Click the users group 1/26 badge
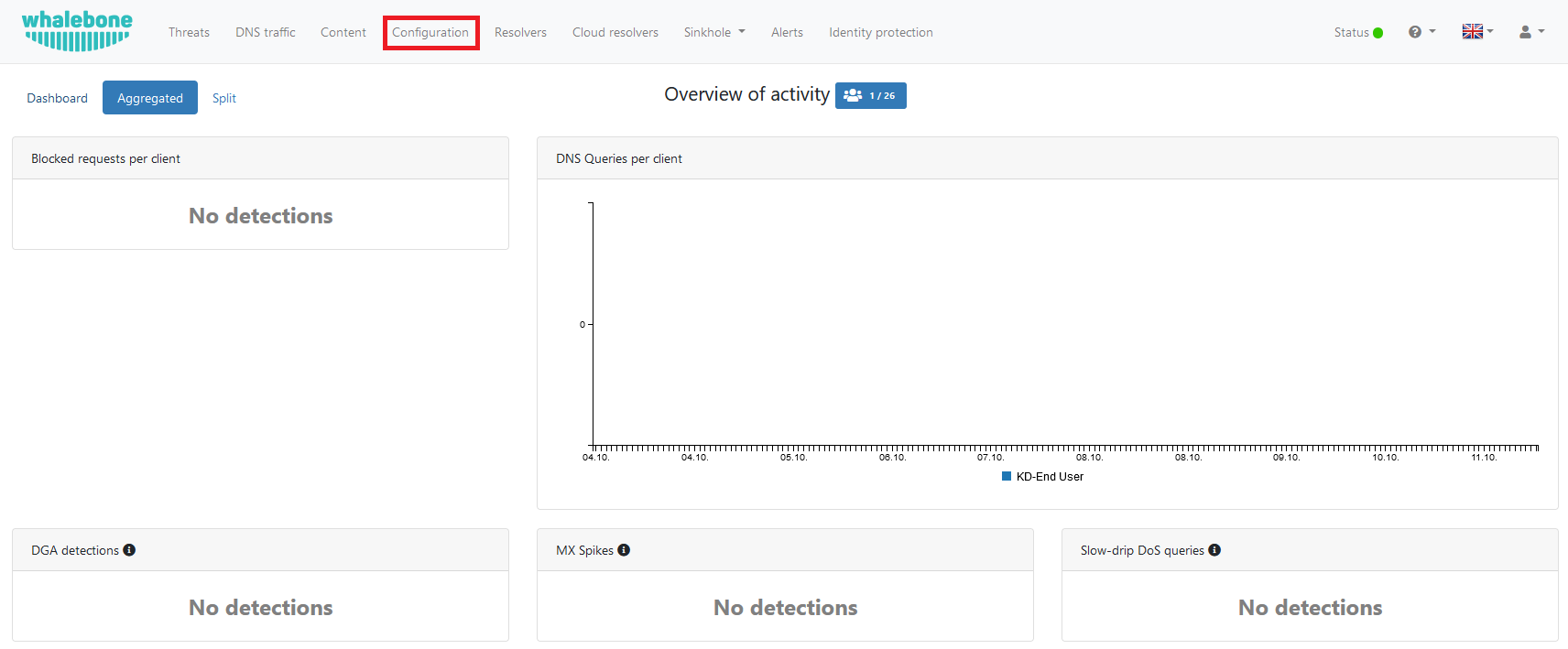This screenshot has width=1568, height=649. pyautogui.click(x=870, y=95)
